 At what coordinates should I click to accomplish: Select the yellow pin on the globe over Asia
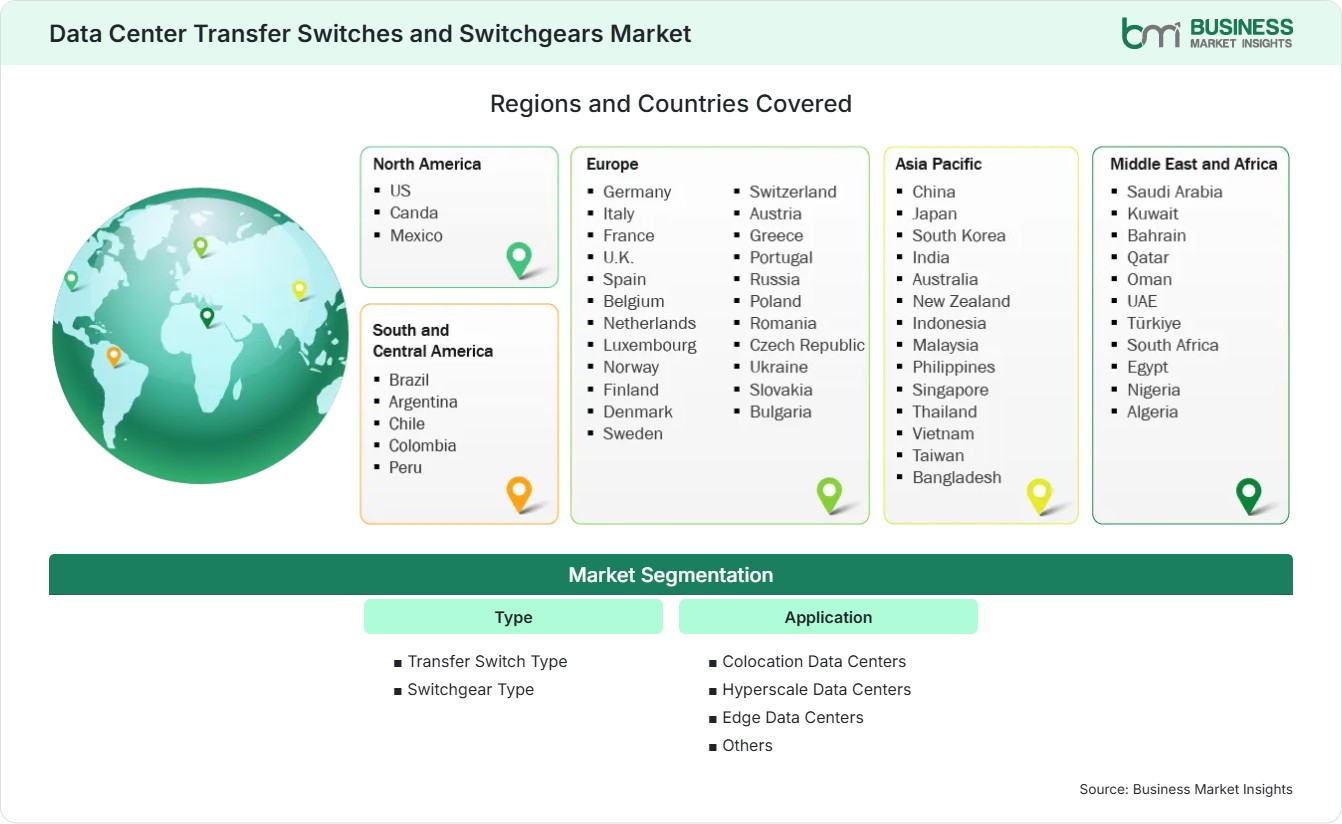[299, 289]
